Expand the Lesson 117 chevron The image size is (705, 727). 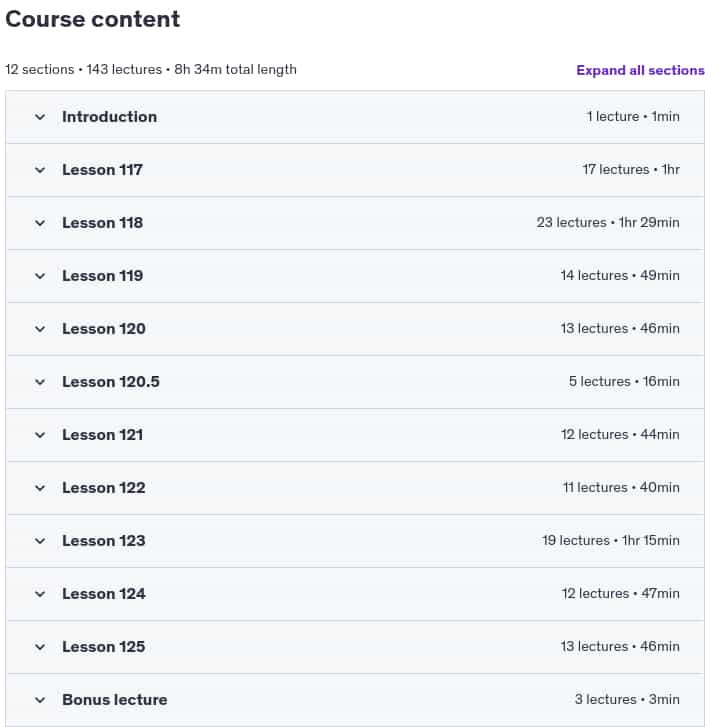(x=40, y=170)
